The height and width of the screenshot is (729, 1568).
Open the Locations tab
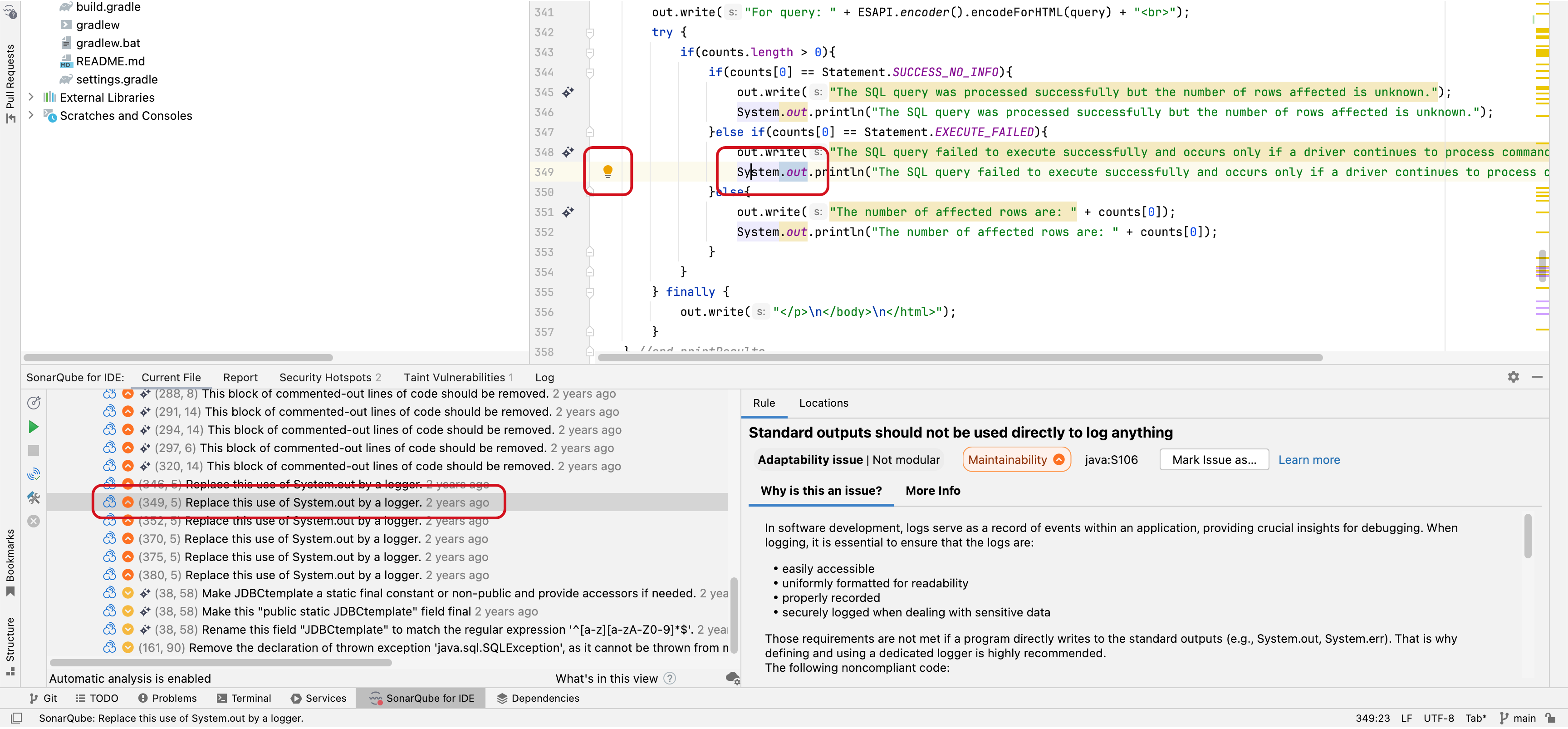click(x=823, y=403)
